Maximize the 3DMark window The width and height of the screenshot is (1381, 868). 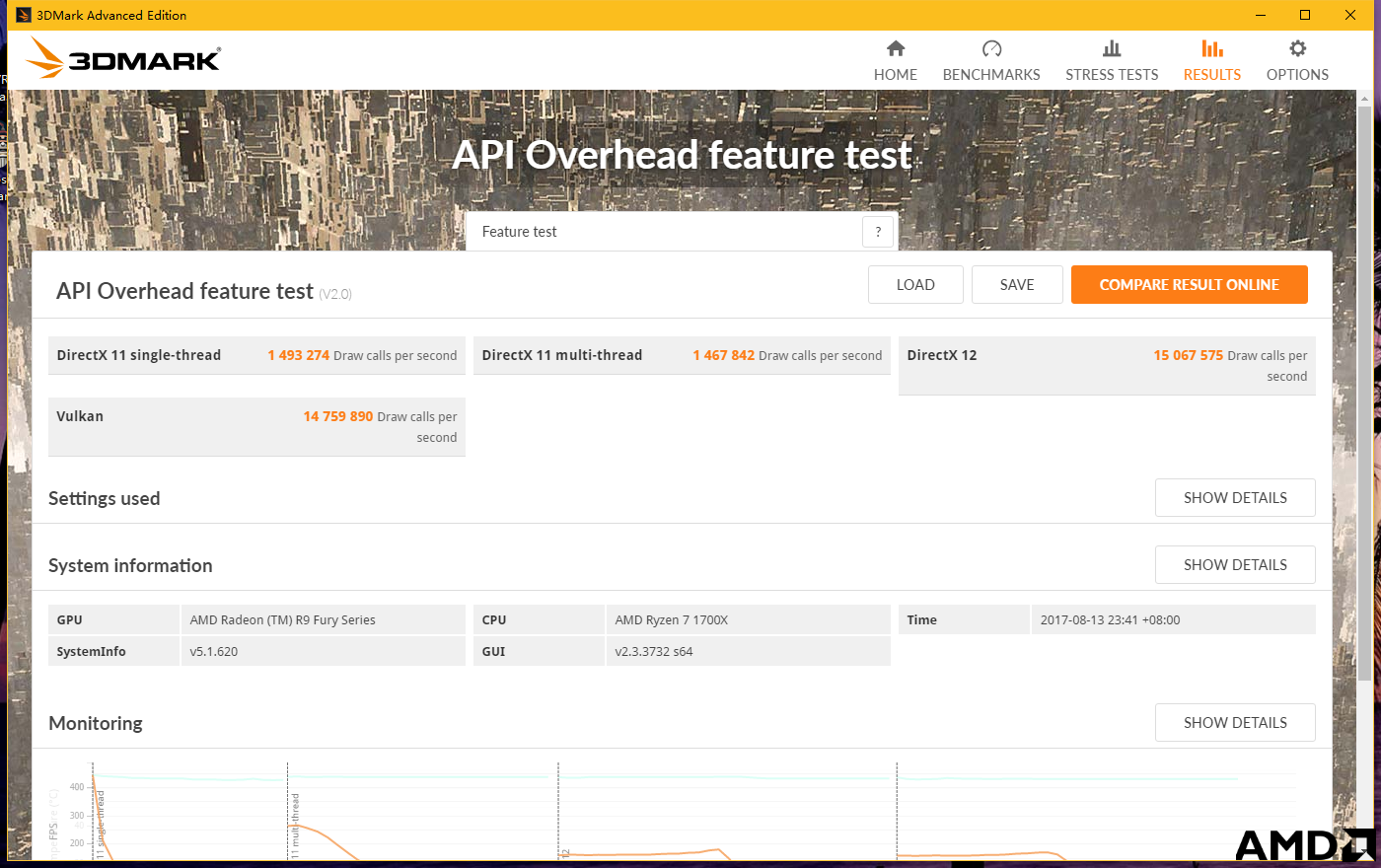point(1305,15)
